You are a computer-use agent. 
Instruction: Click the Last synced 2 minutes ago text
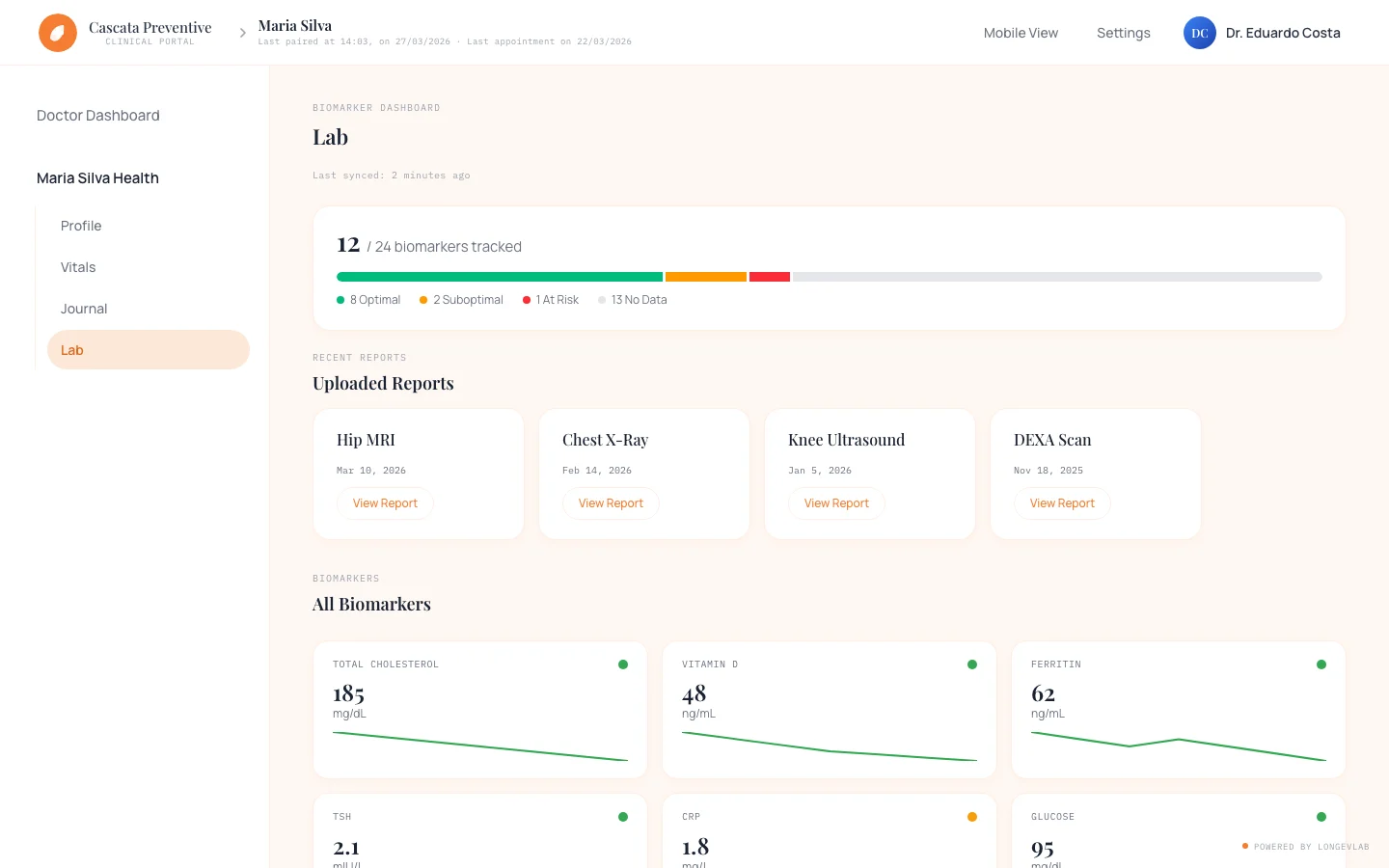point(392,176)
